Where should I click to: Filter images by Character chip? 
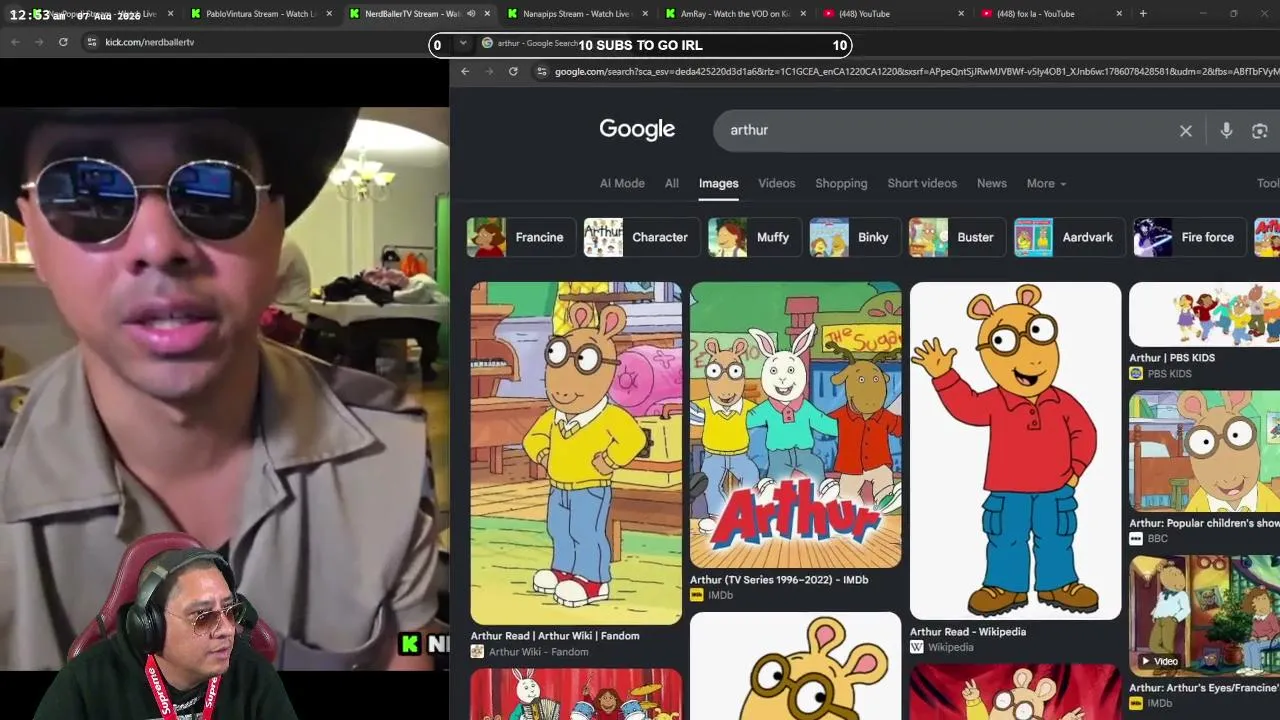(x=642, y=238)
